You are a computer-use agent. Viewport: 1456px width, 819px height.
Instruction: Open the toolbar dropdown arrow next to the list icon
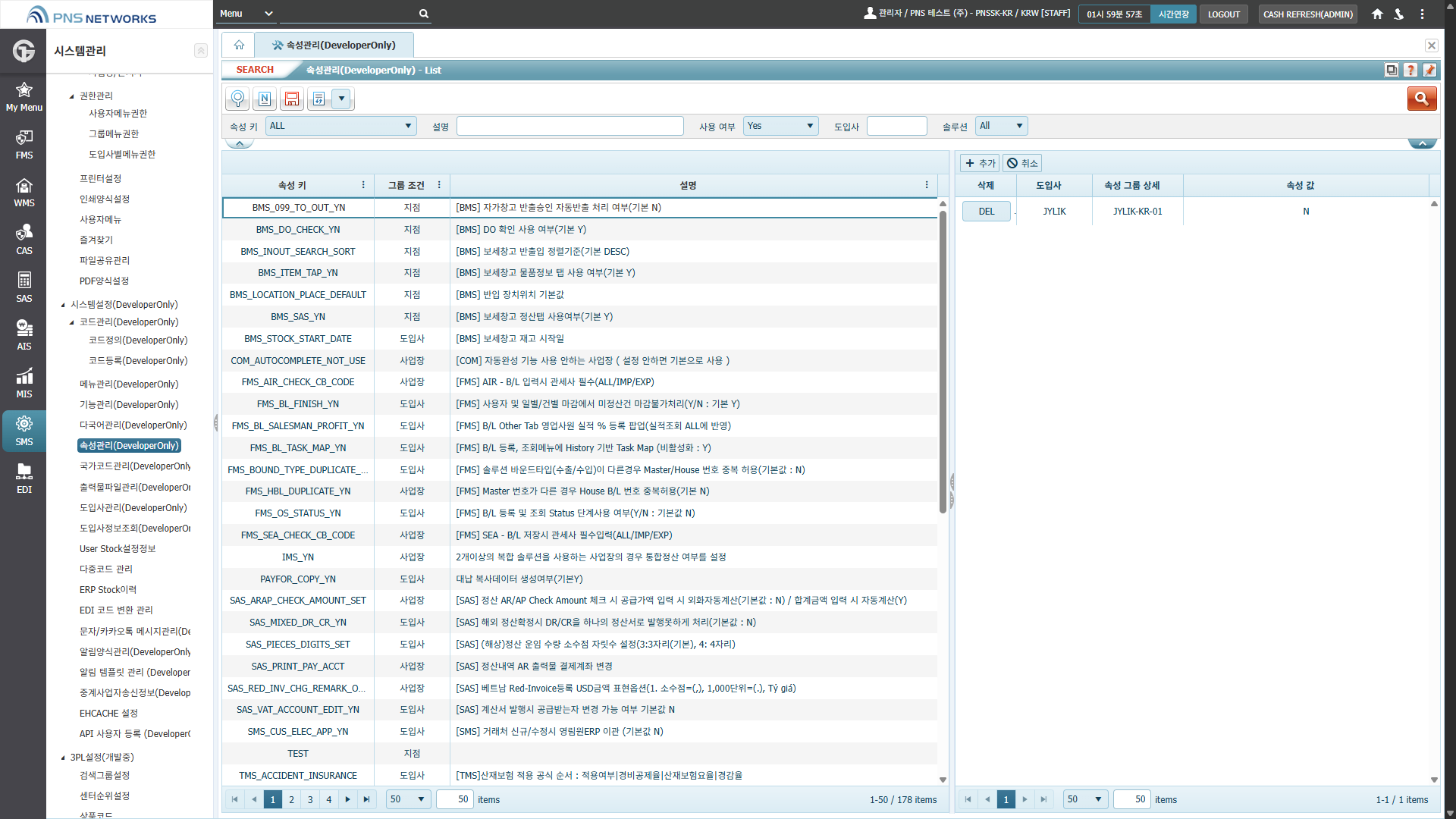click(342, 99)
